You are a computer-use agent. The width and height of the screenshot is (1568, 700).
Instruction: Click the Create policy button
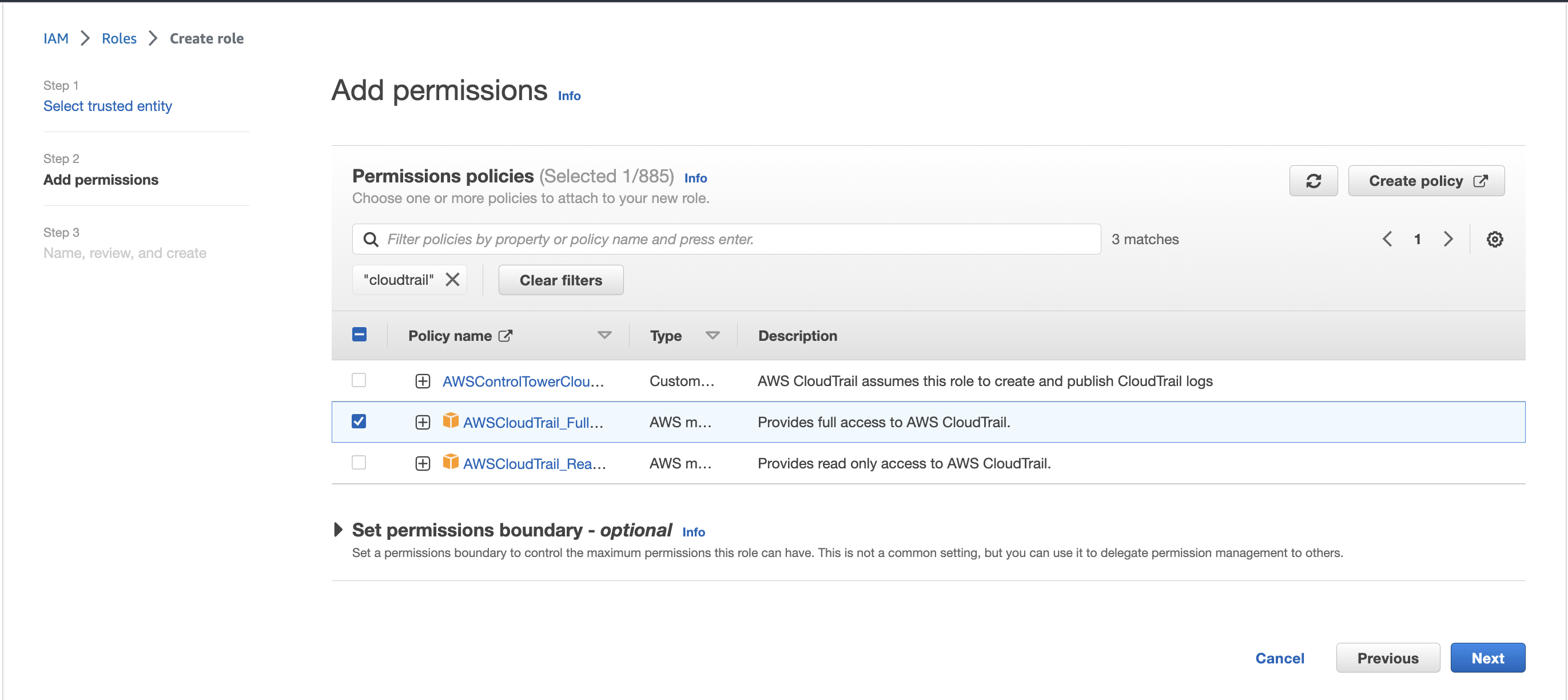point(1426,181)
